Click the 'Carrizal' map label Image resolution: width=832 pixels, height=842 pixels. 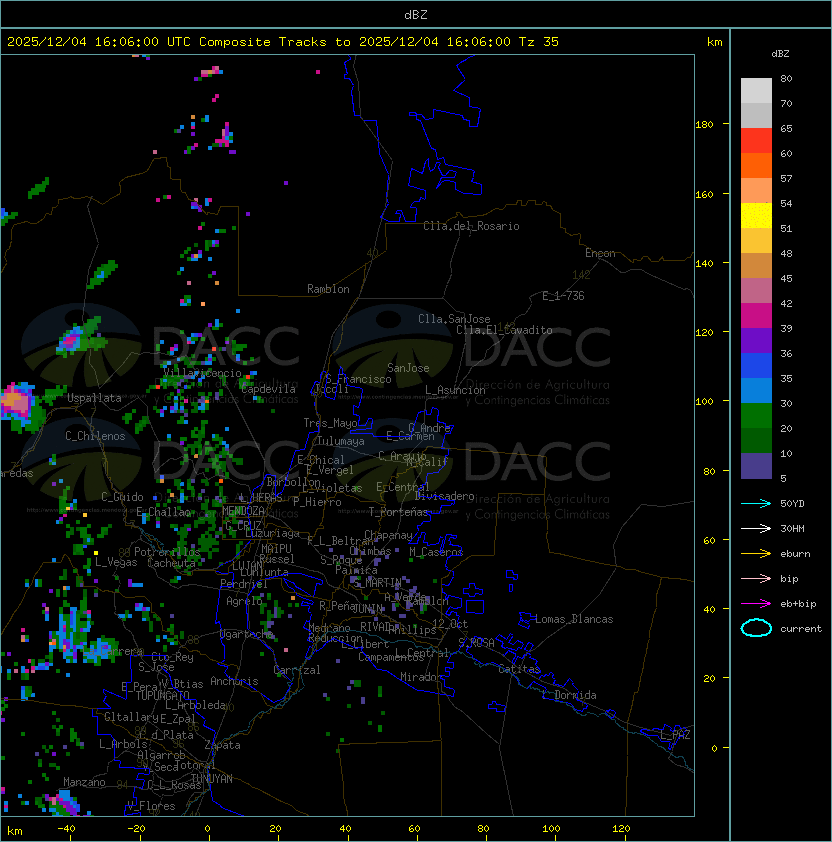(297, 670)
